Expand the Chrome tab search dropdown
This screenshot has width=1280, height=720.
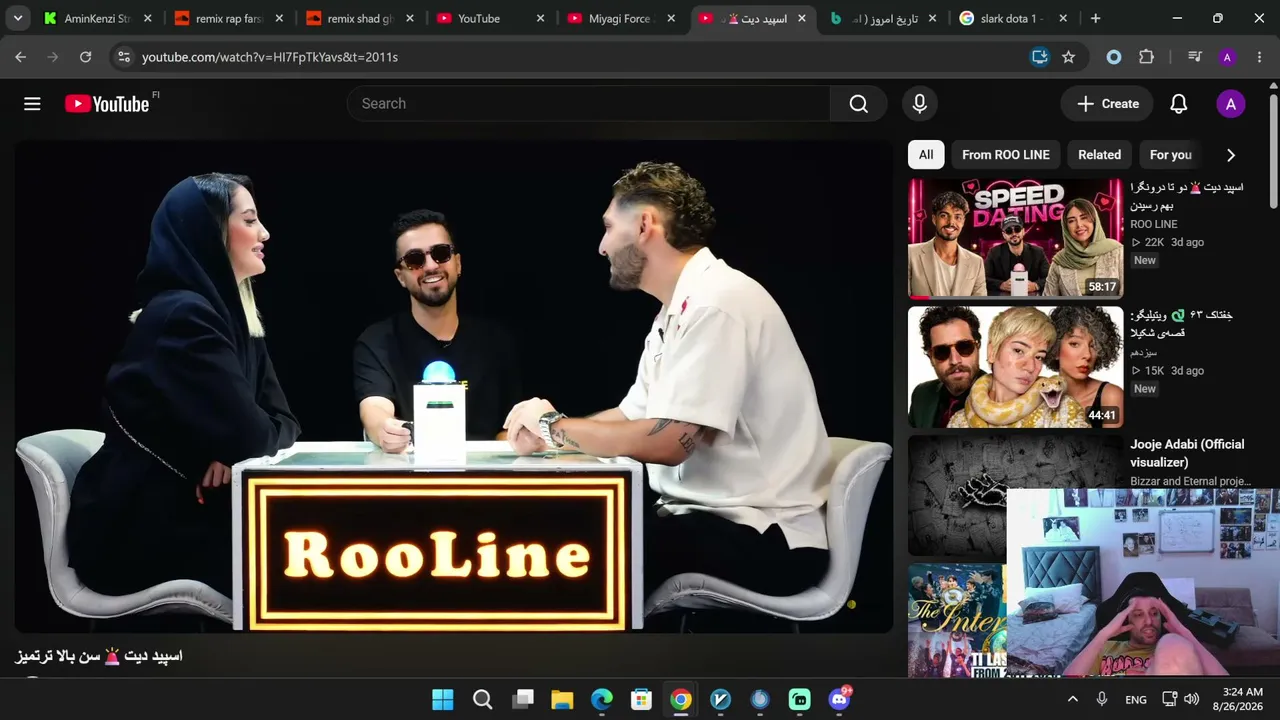(x=17, y=18)
